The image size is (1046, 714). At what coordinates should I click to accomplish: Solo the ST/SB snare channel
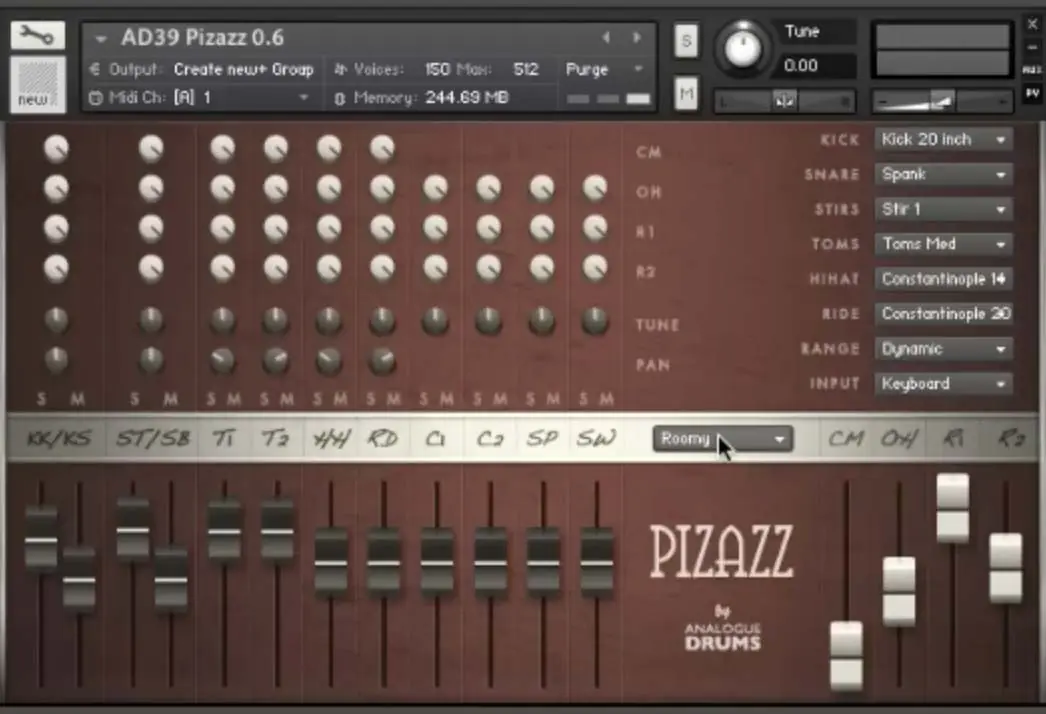pos(134,399)
